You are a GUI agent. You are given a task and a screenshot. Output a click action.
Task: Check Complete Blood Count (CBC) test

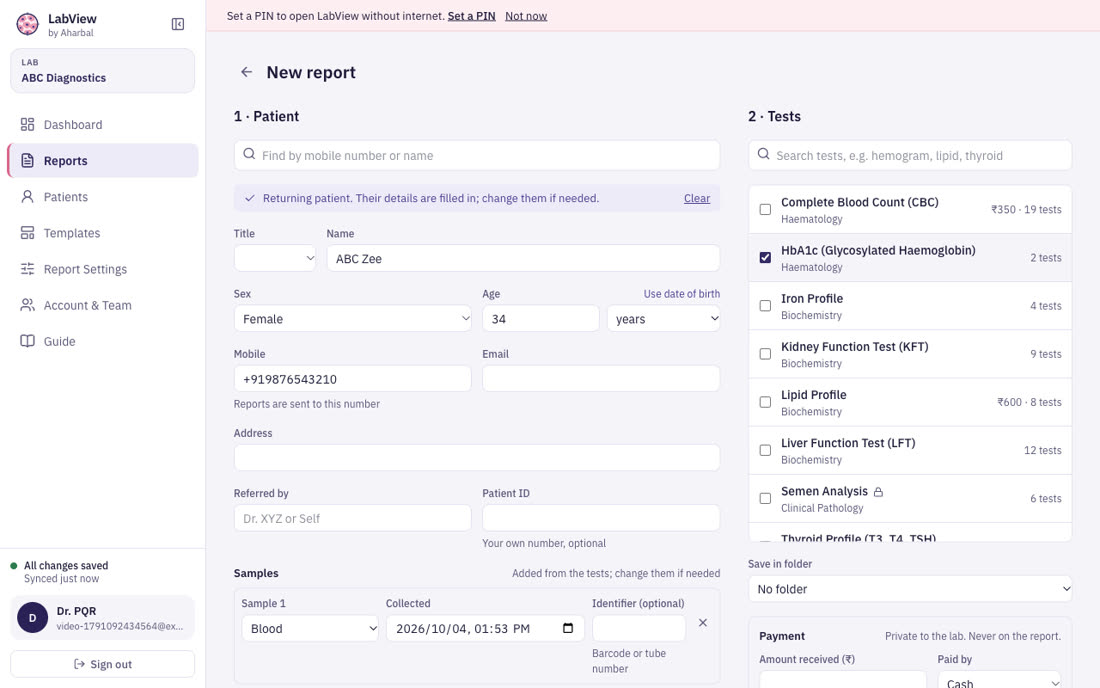tap(765, 210)
